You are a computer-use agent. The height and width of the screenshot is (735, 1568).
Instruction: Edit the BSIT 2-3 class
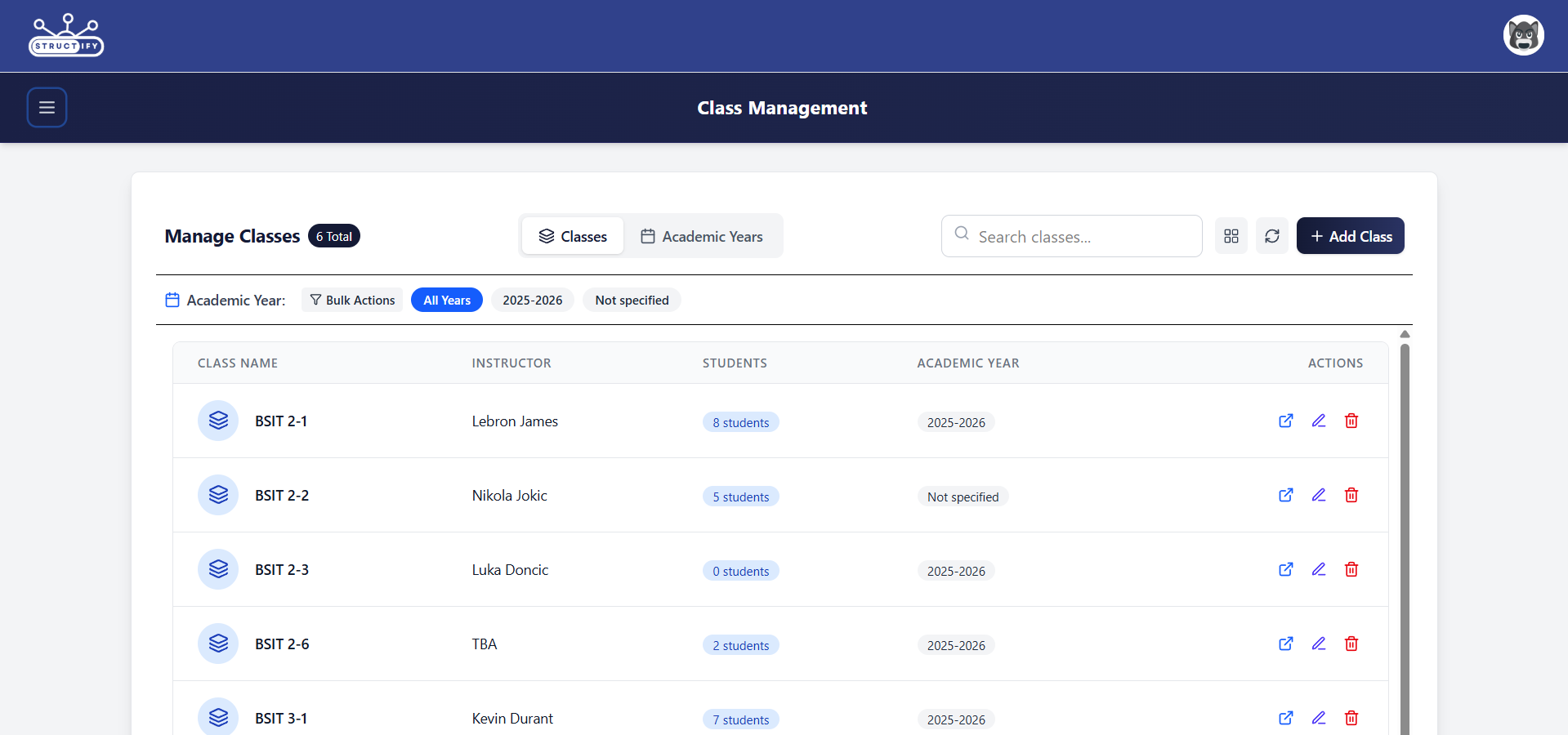pyautogui.click(x=1318, y=569)
